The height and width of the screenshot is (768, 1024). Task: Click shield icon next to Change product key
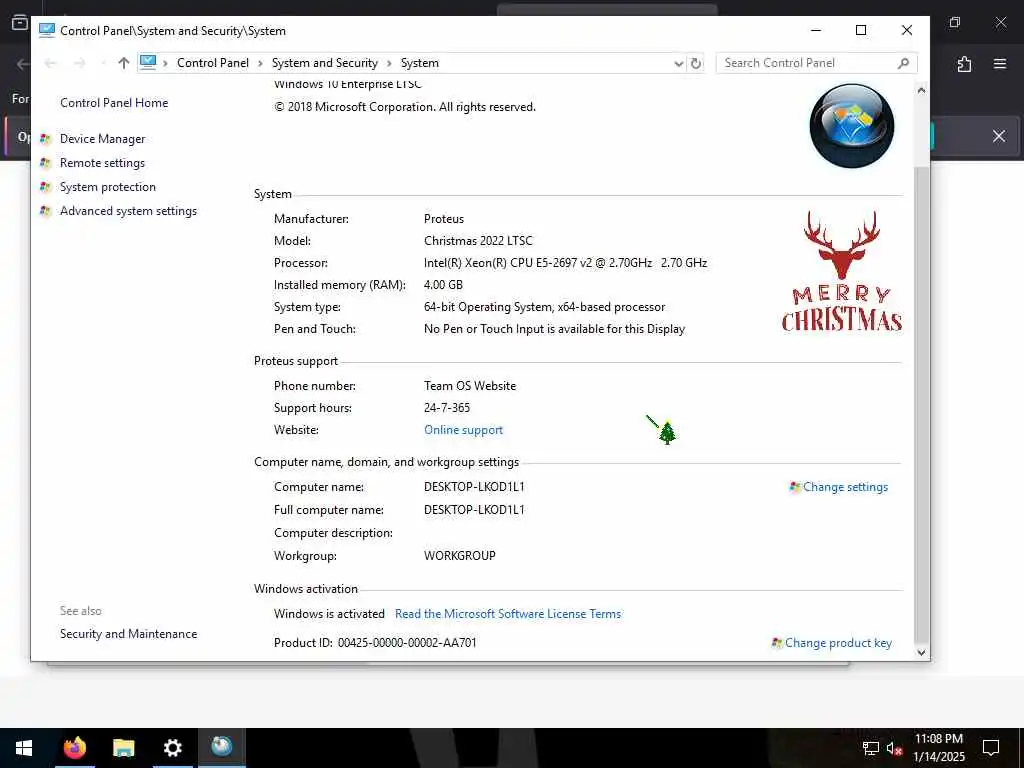776,643
